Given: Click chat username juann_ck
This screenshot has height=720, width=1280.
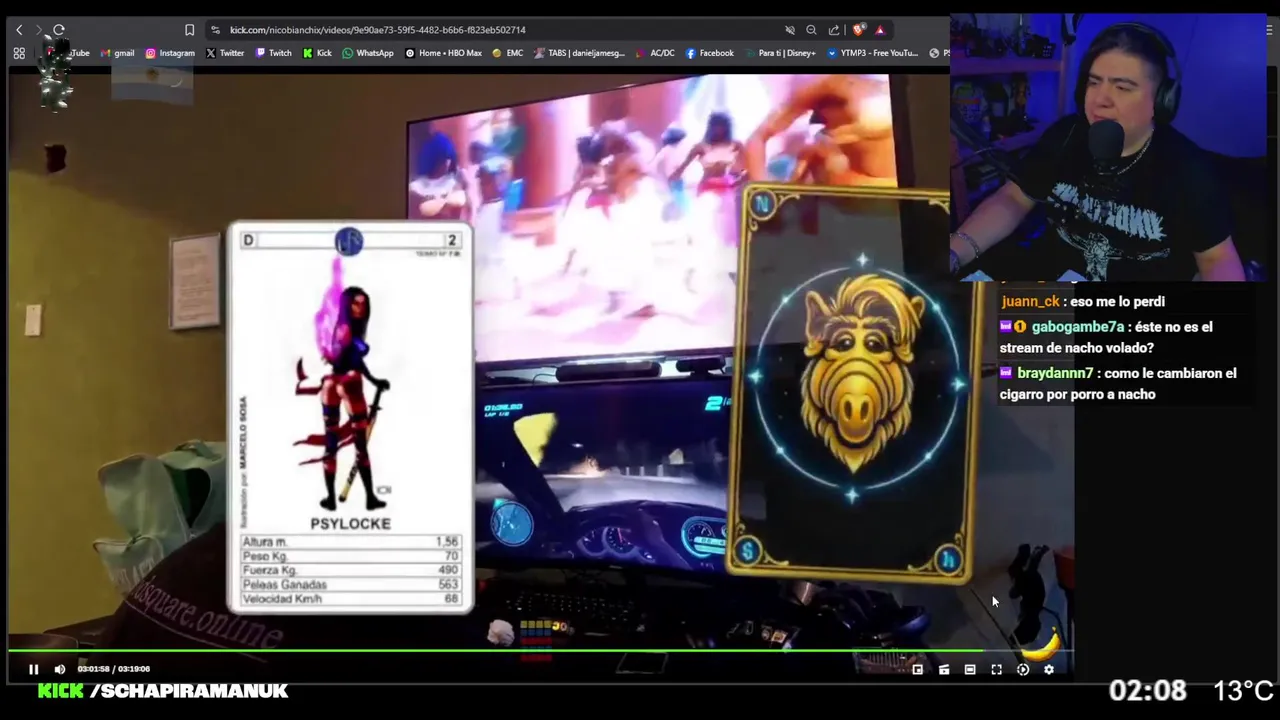Looking at the screenshot, I should pyautogui.click(x=1030, y=301).
